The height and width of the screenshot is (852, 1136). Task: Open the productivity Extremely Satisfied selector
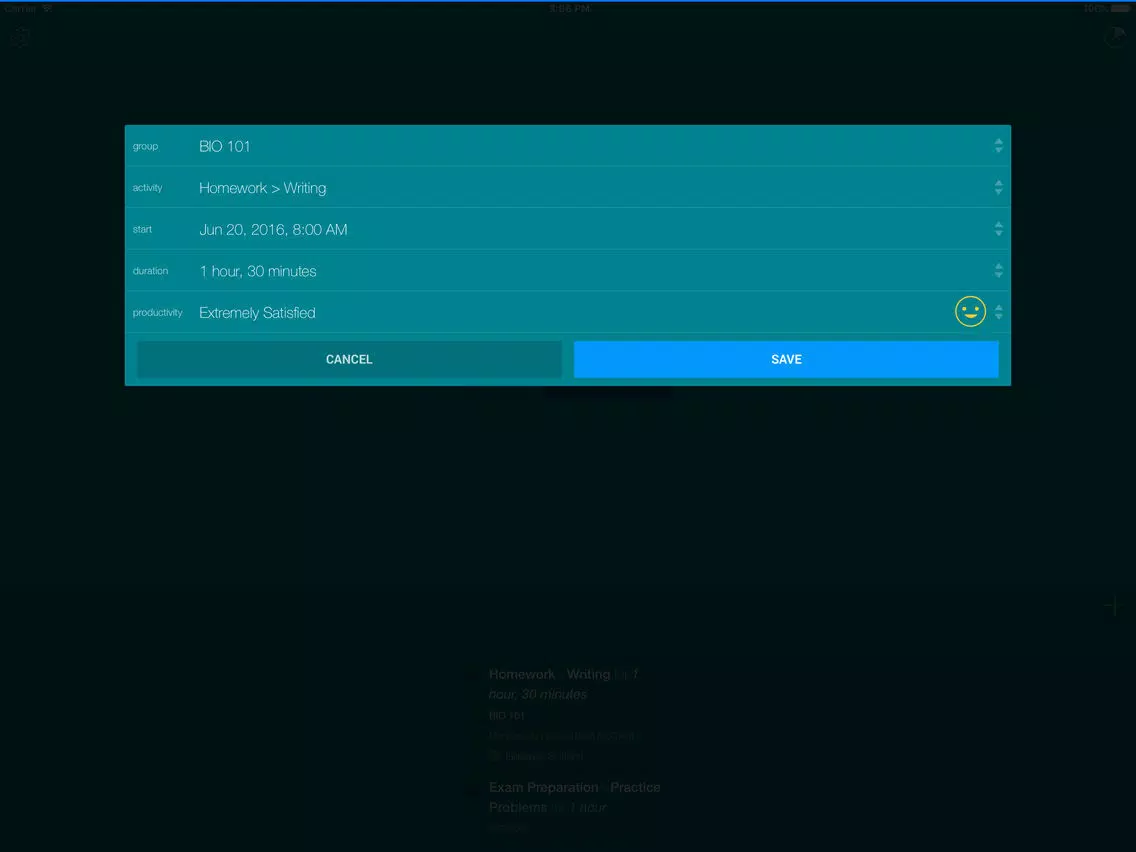pos(567,312)
